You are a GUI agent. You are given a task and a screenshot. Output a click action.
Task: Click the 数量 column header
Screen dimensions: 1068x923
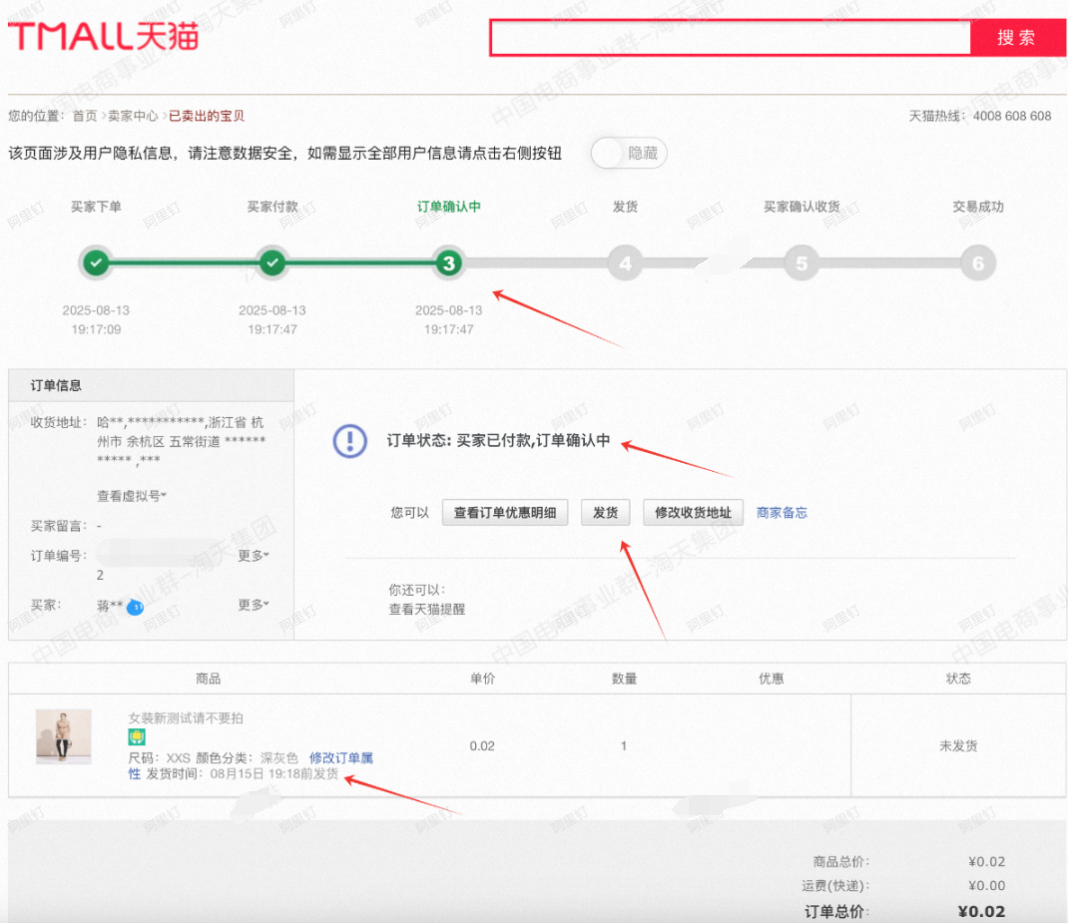[x=624, y=678]
